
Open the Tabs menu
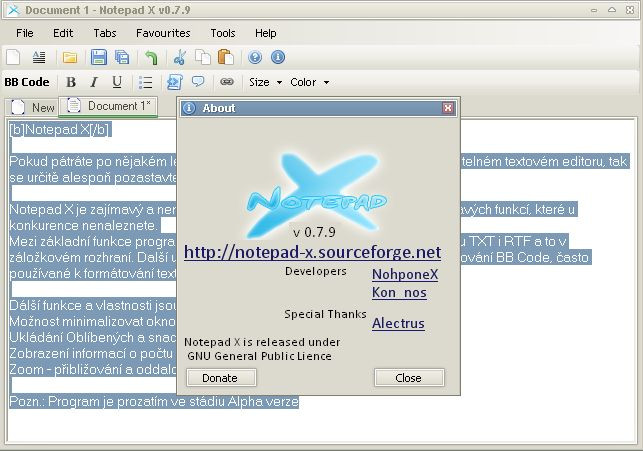pyautogui.click(x=105, y=33)
